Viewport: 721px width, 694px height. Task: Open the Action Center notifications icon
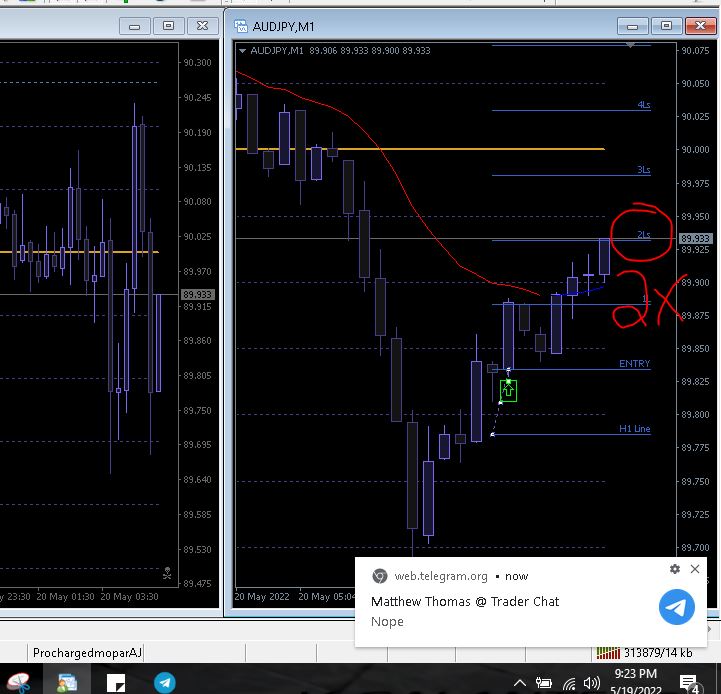(x=689, y=683)
